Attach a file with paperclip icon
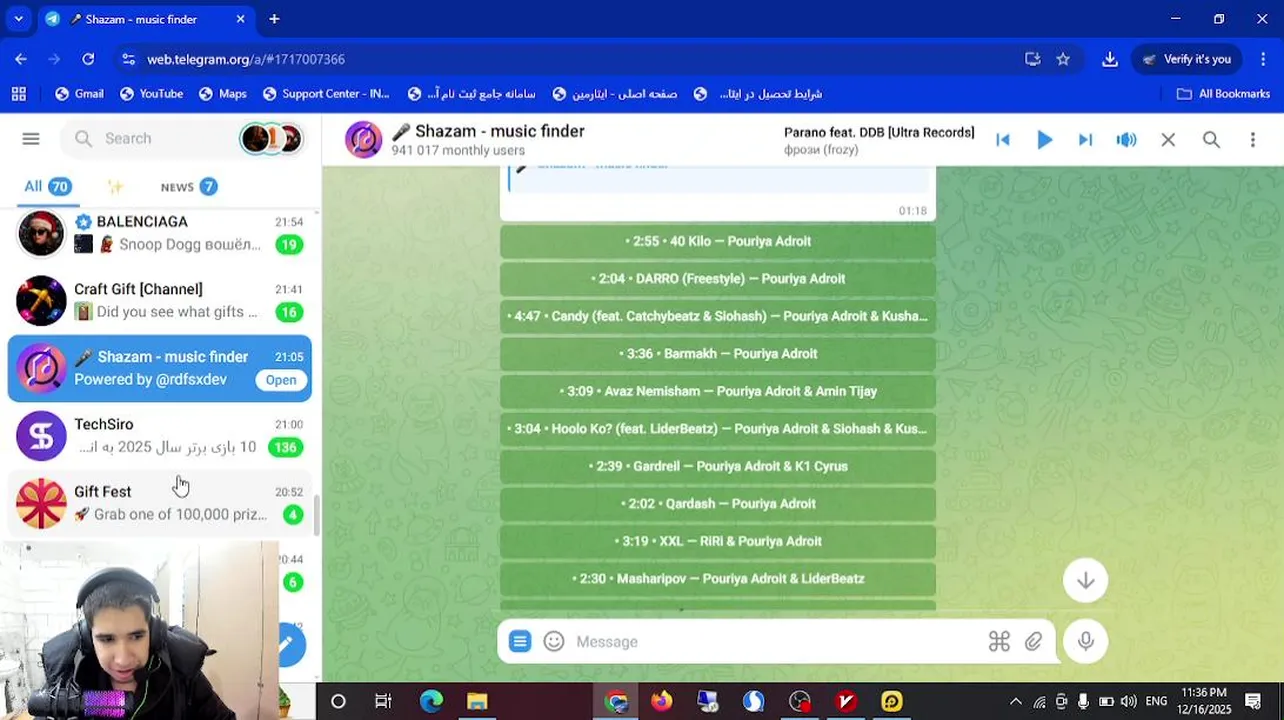 coord(1033,642)
